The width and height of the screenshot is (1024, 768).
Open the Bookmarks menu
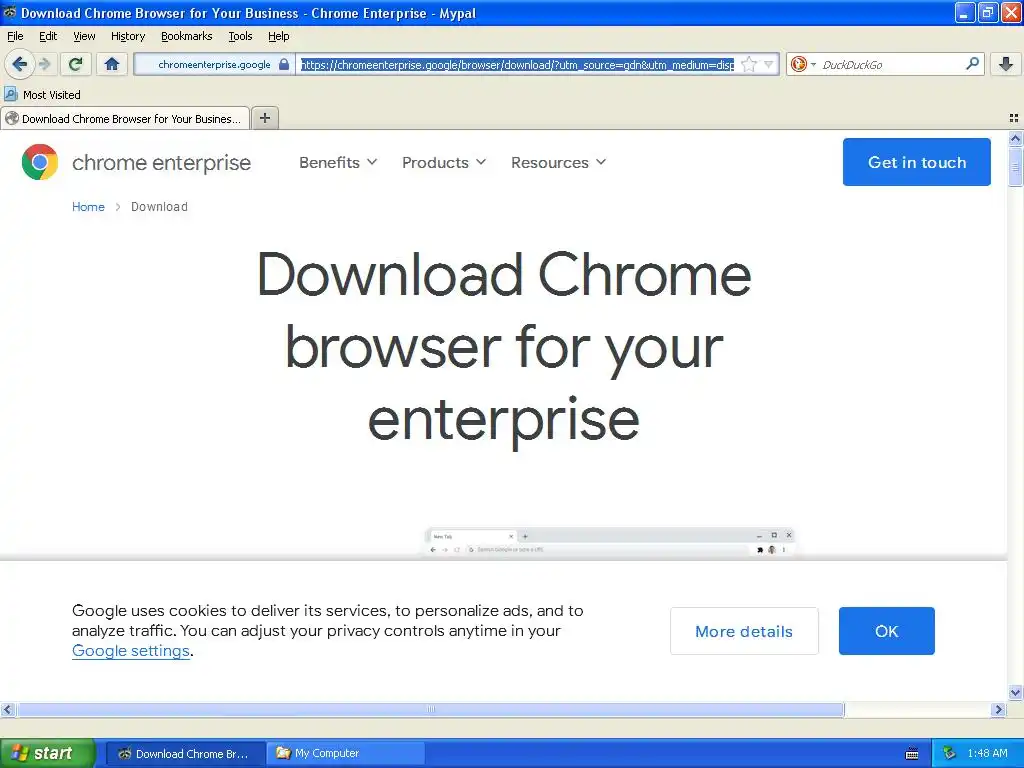(x=187, y=36)
